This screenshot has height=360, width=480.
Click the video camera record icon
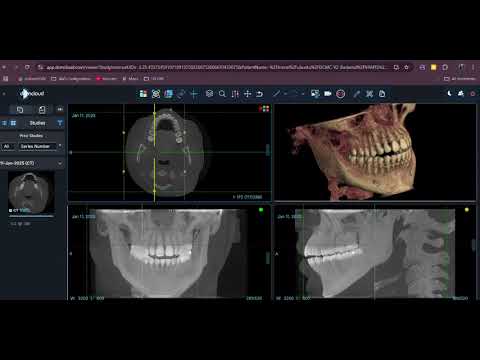(328, 94)
